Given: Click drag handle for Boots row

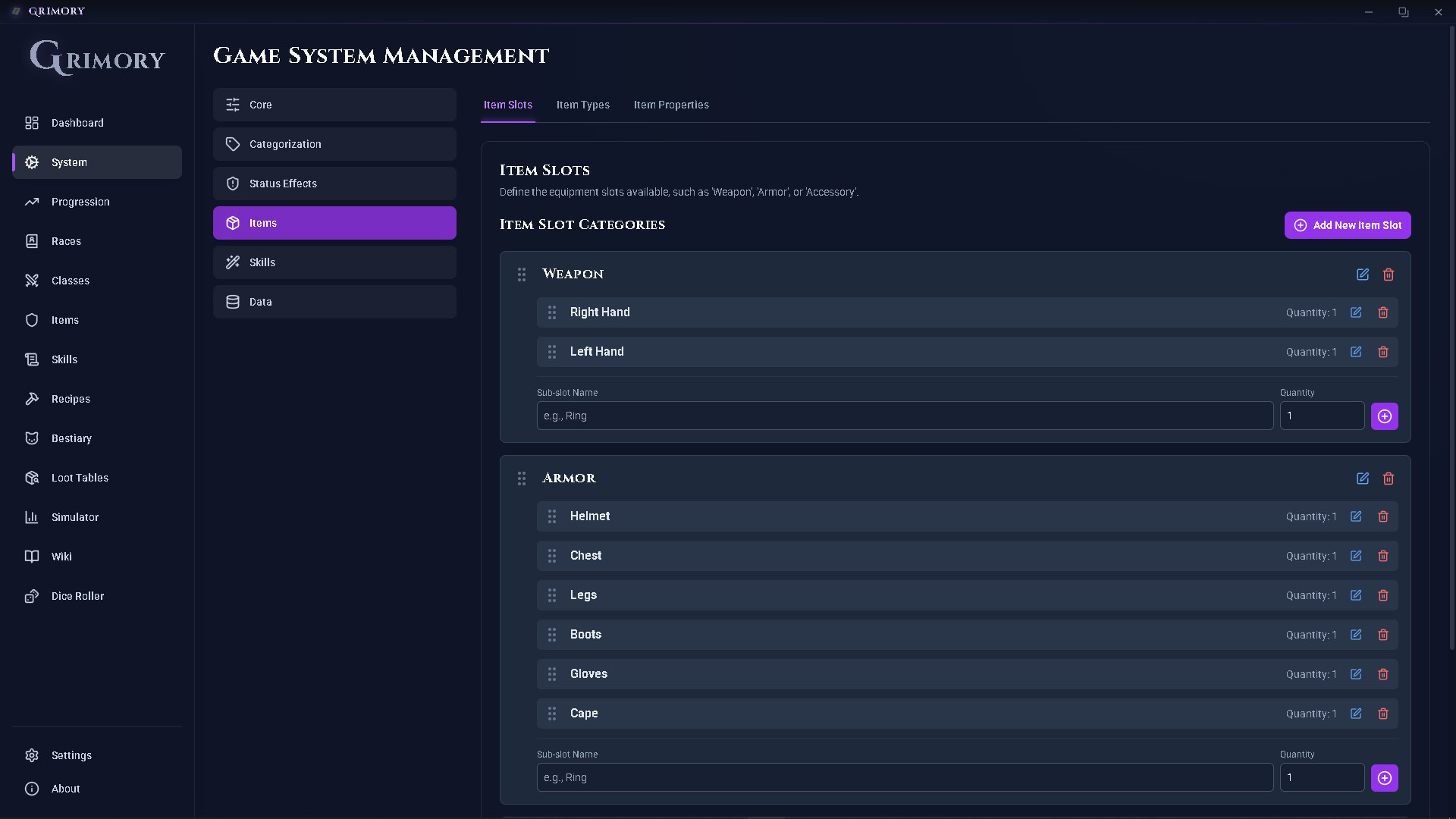Looking at the screenshot, I should point(552,635).
